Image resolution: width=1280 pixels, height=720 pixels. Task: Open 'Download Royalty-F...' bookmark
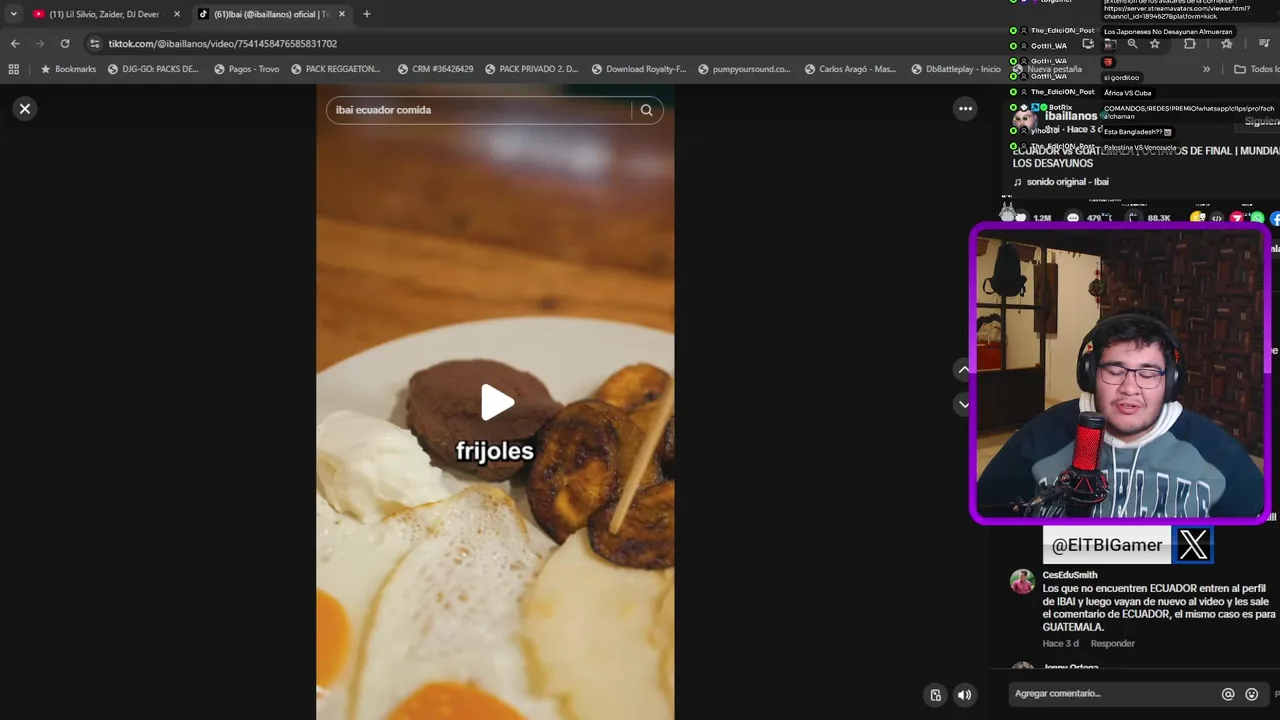pos(639,69)
